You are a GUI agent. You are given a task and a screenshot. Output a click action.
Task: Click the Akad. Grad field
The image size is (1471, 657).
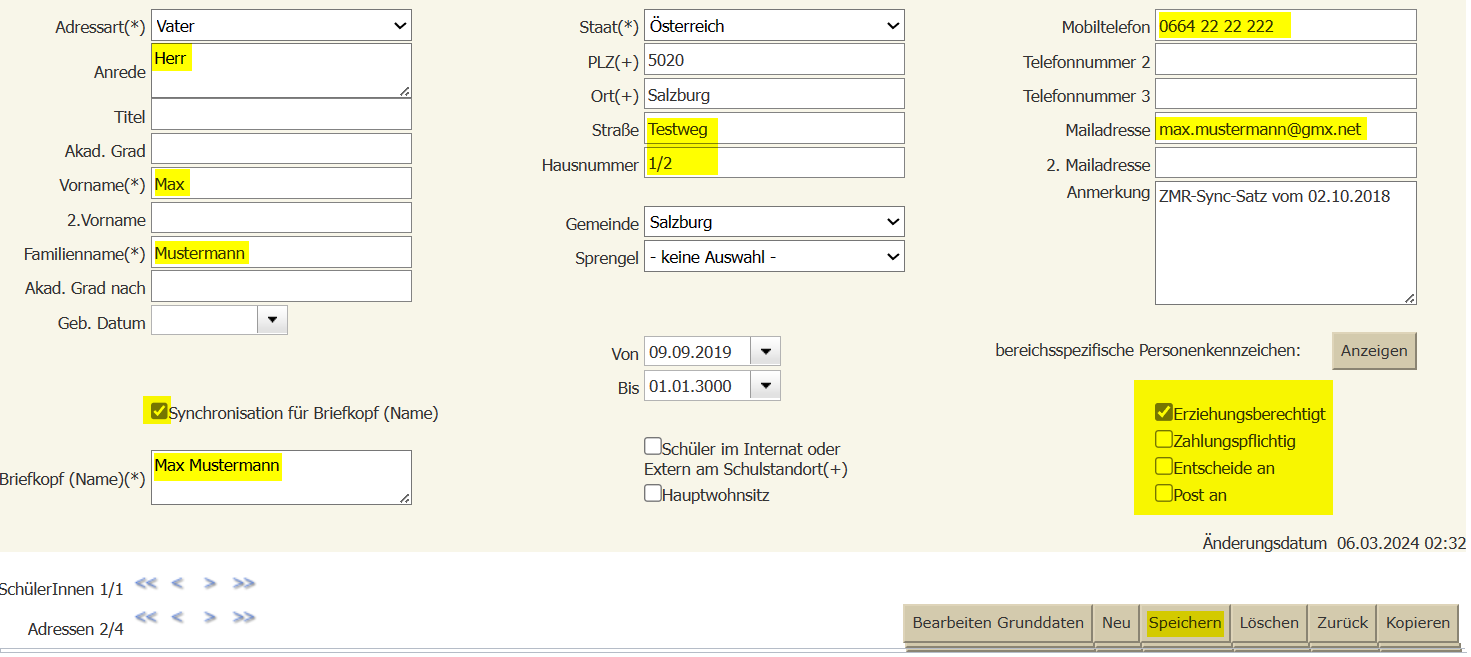pos(281,149)
